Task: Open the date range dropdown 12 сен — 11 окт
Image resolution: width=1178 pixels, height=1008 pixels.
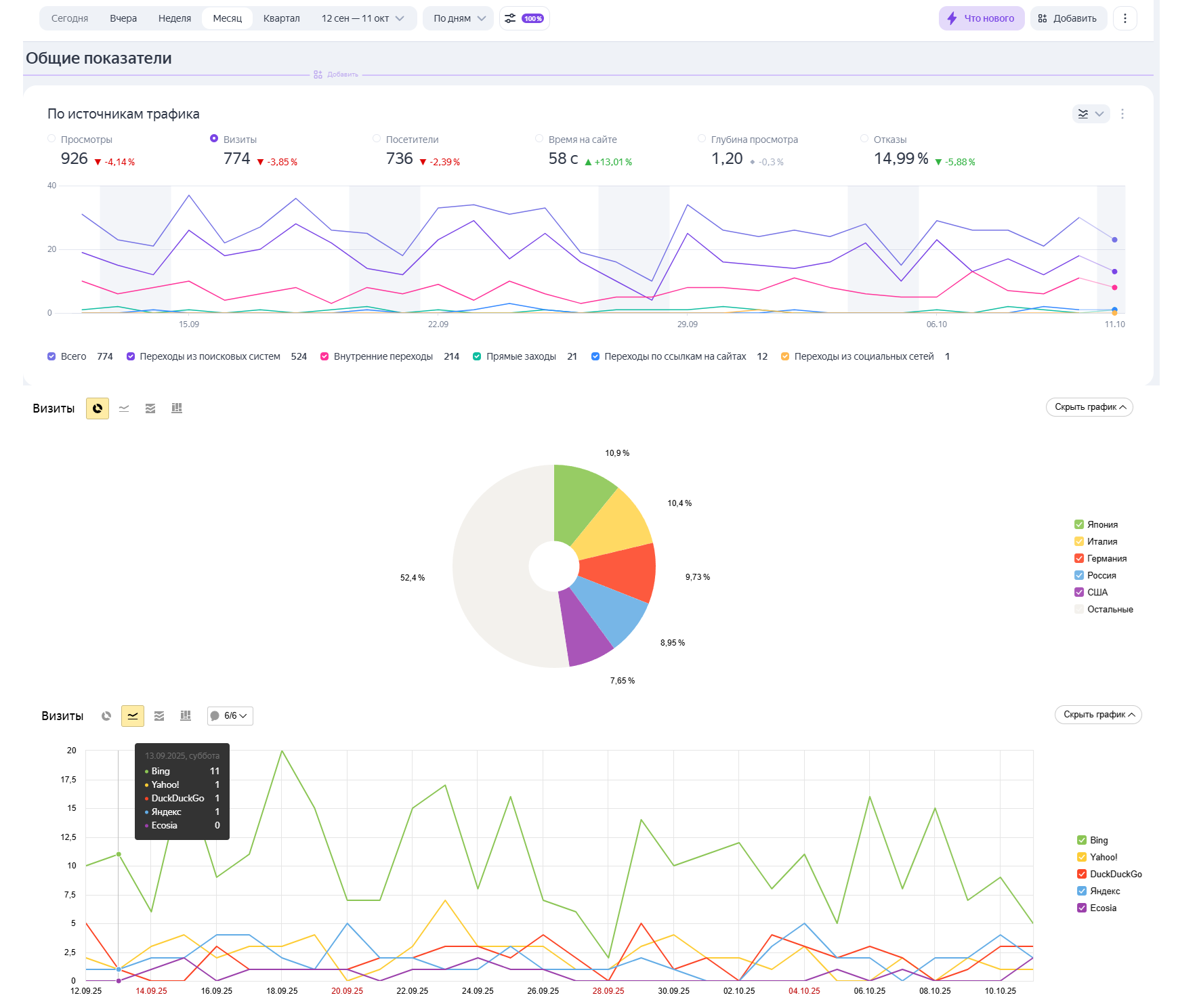Action: [362, 18]
